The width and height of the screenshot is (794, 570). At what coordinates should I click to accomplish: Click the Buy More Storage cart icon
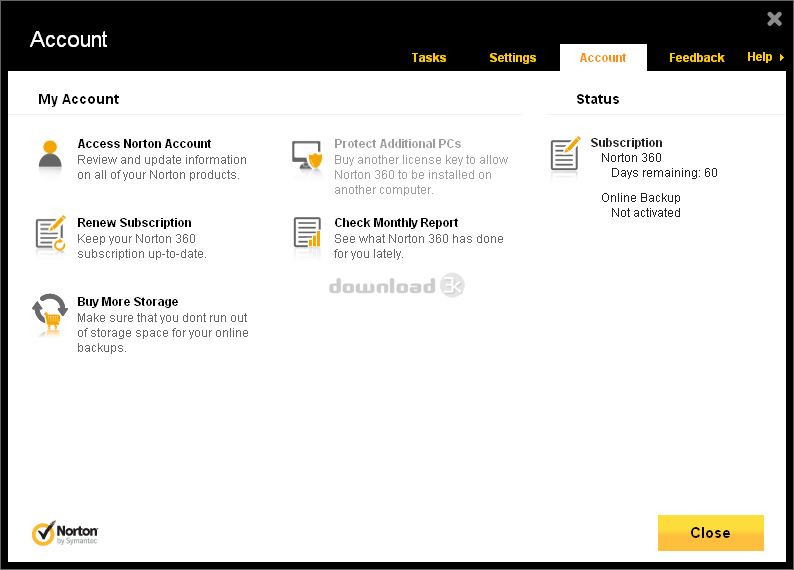[50, 312]
